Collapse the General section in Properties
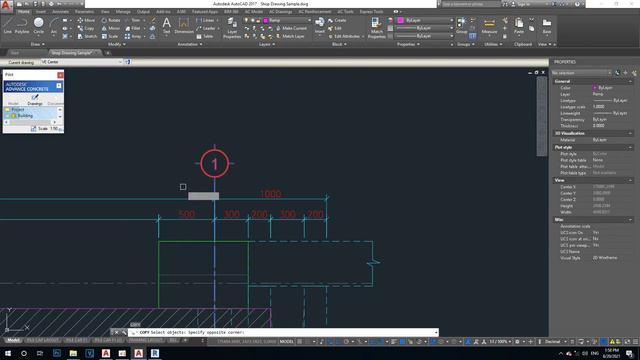 [x=630, y=81]
